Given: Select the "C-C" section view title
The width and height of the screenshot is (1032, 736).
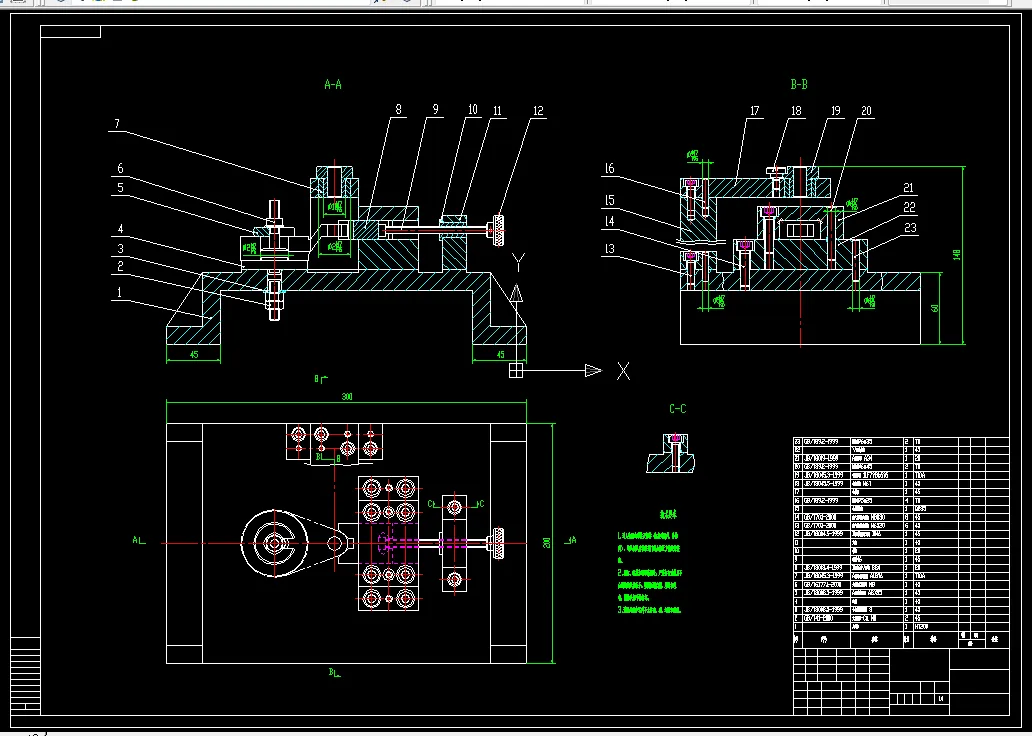Looking at the screenshot, I should coord(678,409).
